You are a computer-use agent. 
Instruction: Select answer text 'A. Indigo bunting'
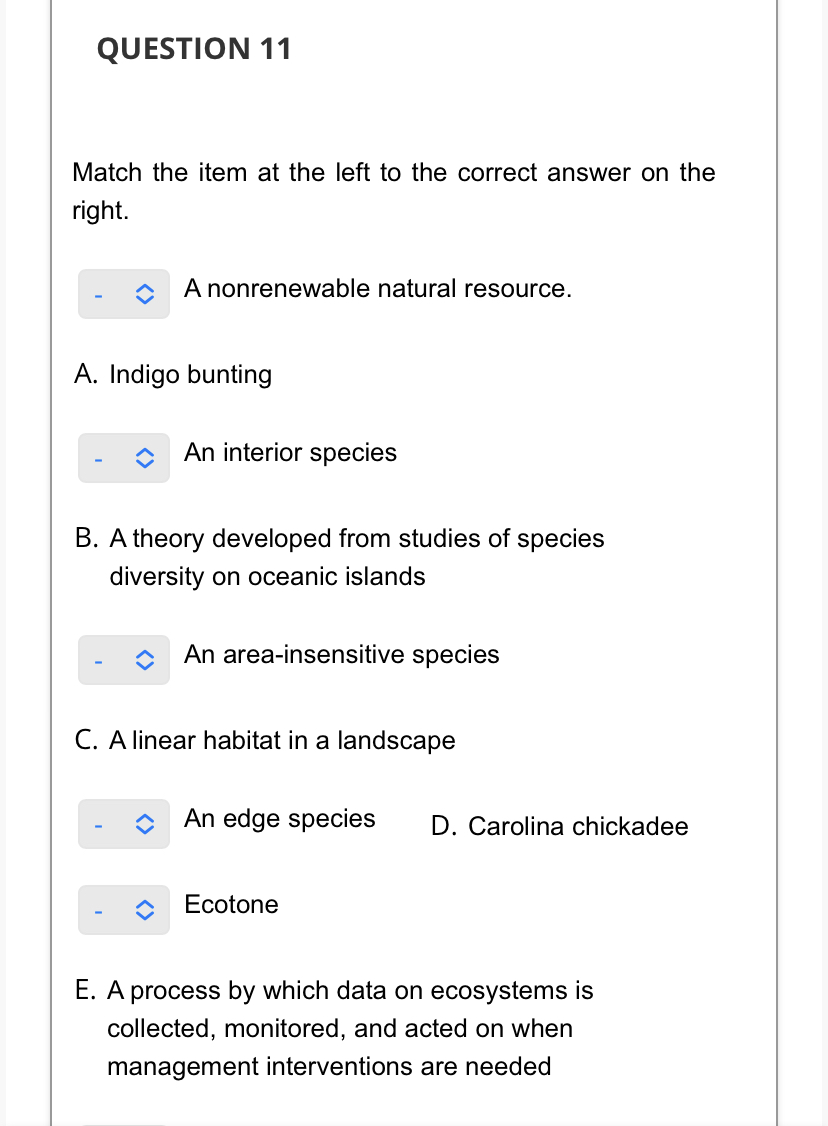pos(173,375)
